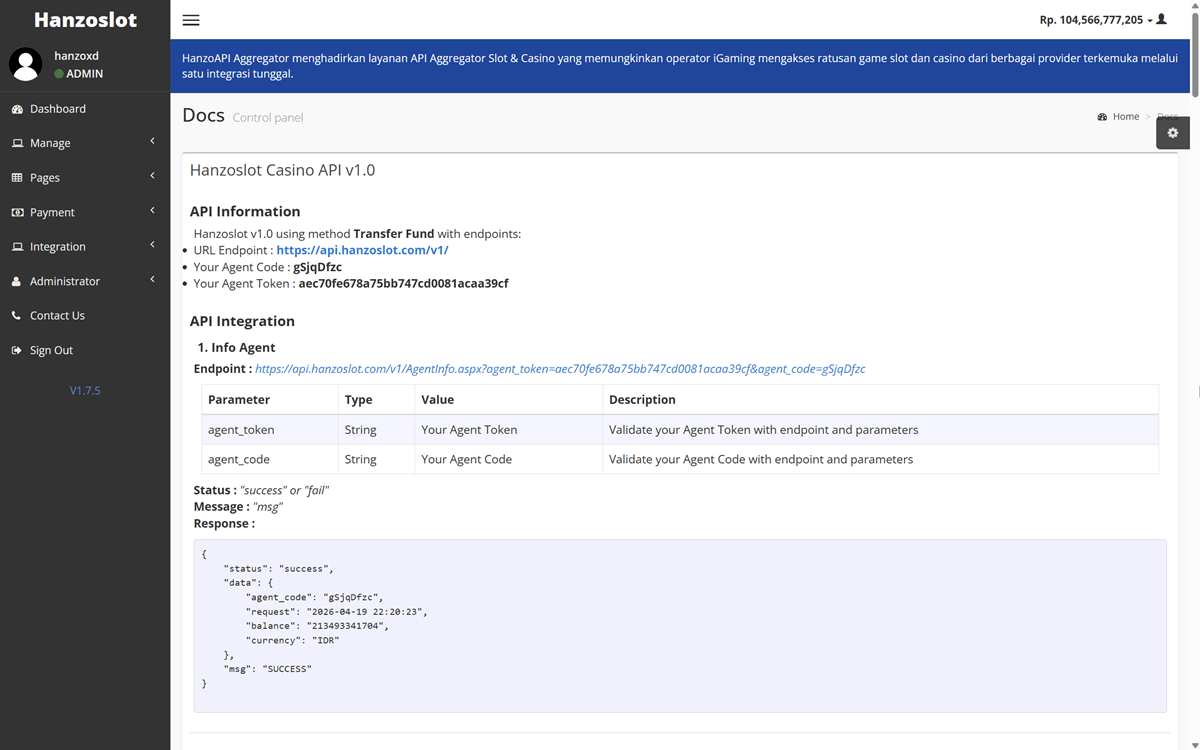Open the Pages sidebar menu
Viewport: 1200px width, 750px height.
tap(85, 178)
